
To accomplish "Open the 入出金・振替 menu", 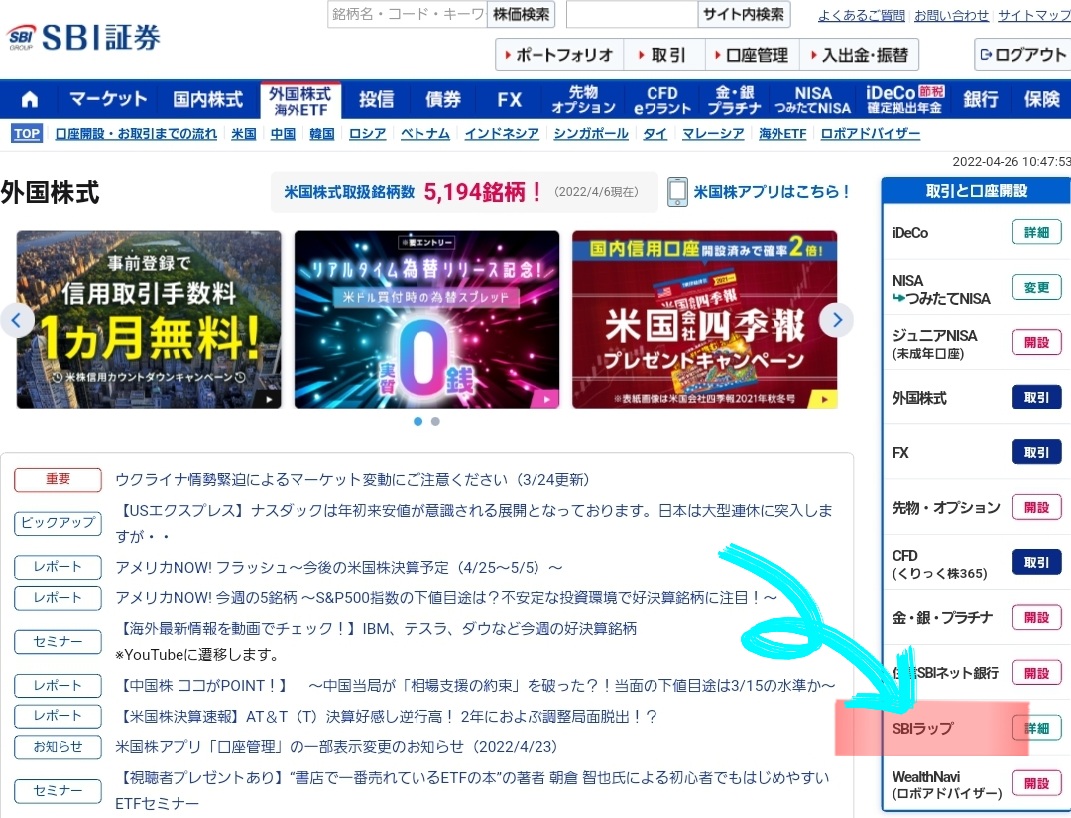I will click(x=859, y=55).
